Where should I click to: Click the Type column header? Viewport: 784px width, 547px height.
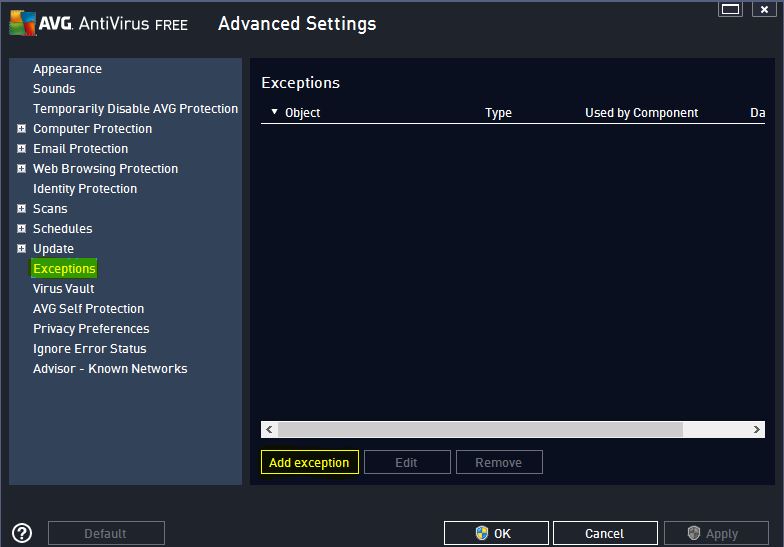[498, 112]
